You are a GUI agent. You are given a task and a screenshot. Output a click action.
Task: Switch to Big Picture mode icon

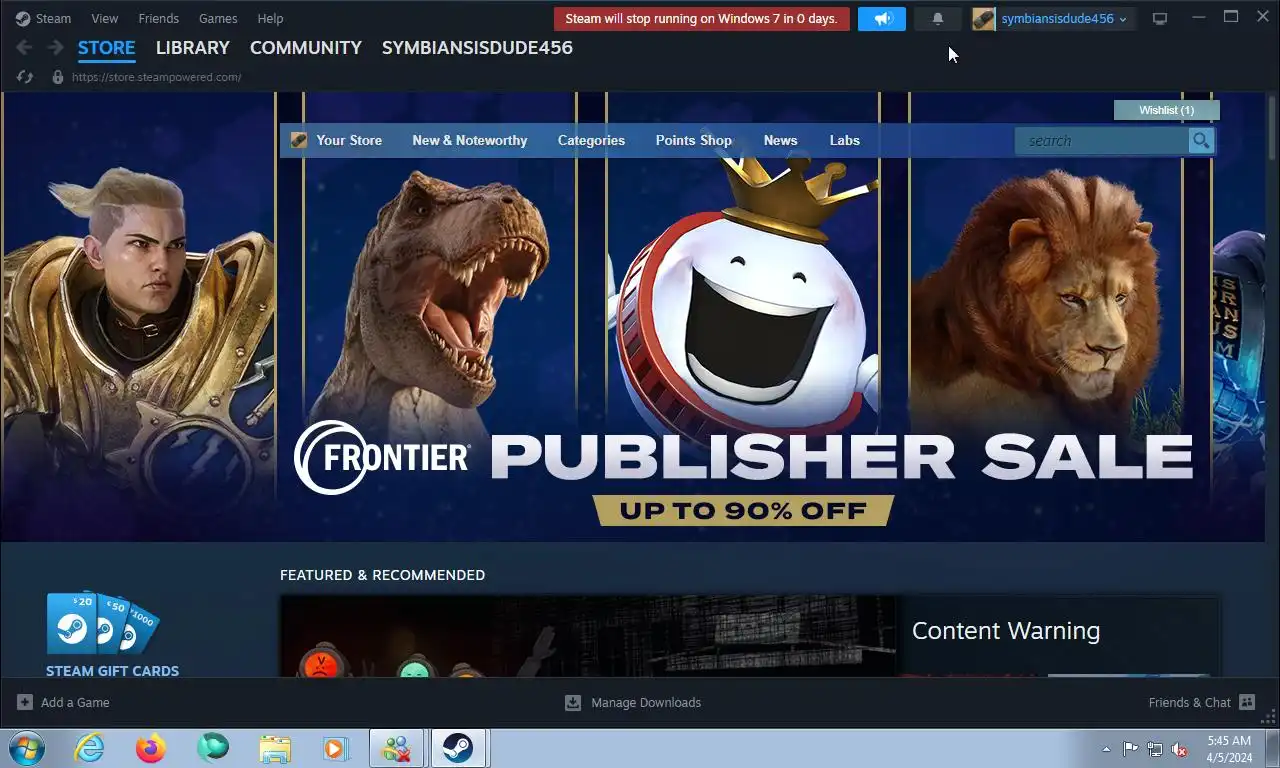(1160, 18)
